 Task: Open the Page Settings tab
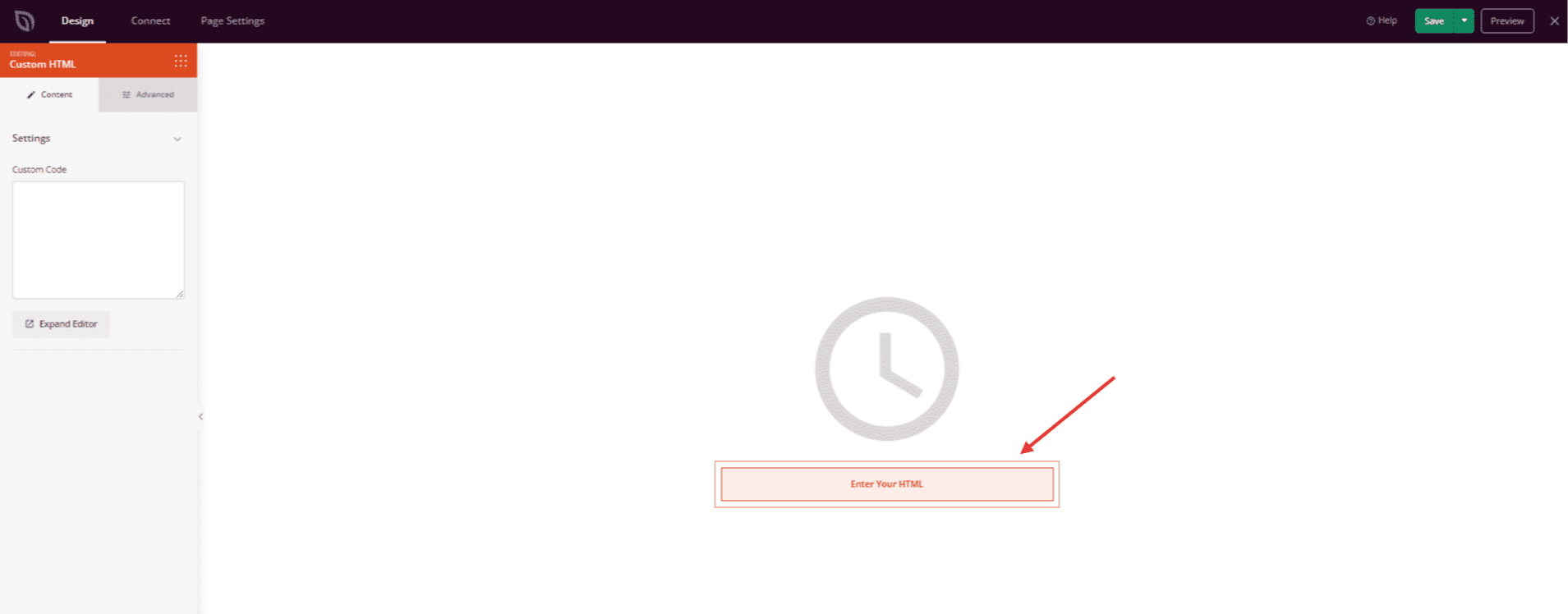[x=232, y=21]
